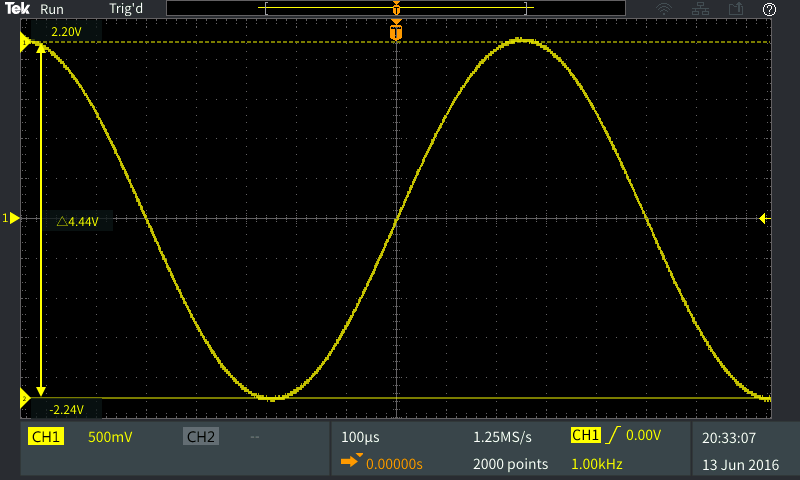Click the Tek logo
Viewport: 800px width, 480px height.
click(x=18, y=9)
